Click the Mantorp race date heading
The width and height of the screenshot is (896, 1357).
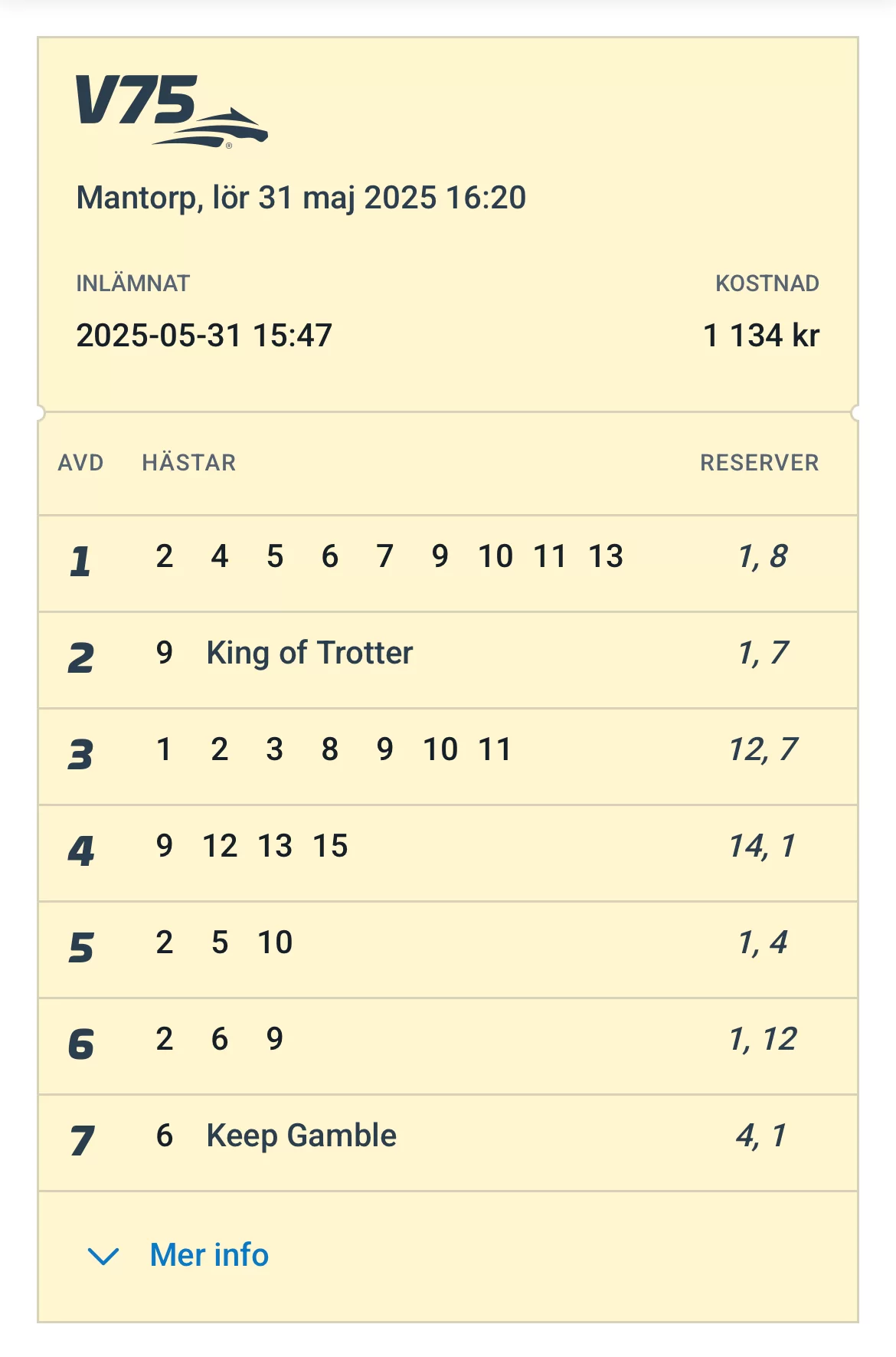click(x=301, y=198)
